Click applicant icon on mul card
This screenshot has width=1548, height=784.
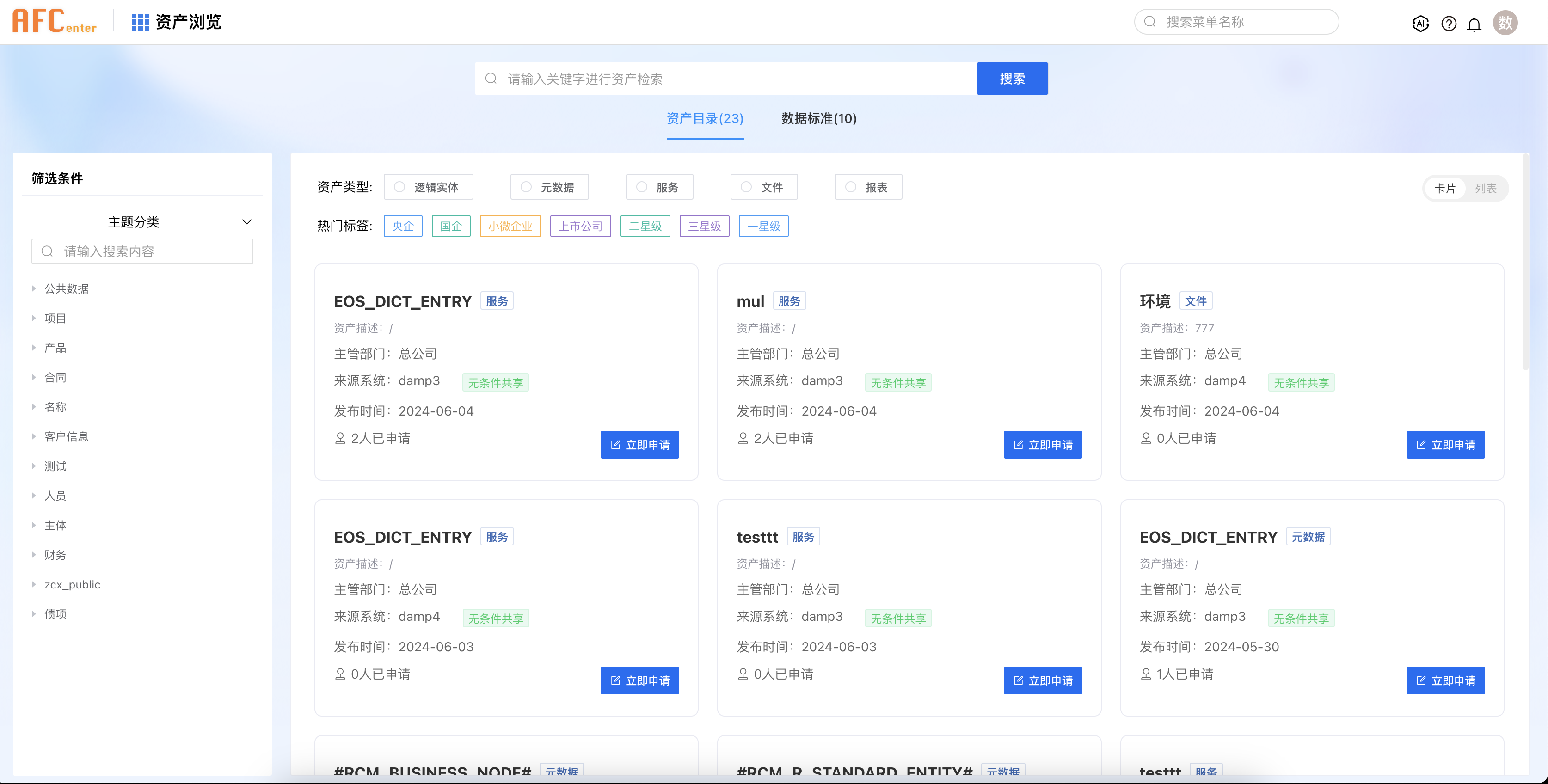click(x=743, y=438)
